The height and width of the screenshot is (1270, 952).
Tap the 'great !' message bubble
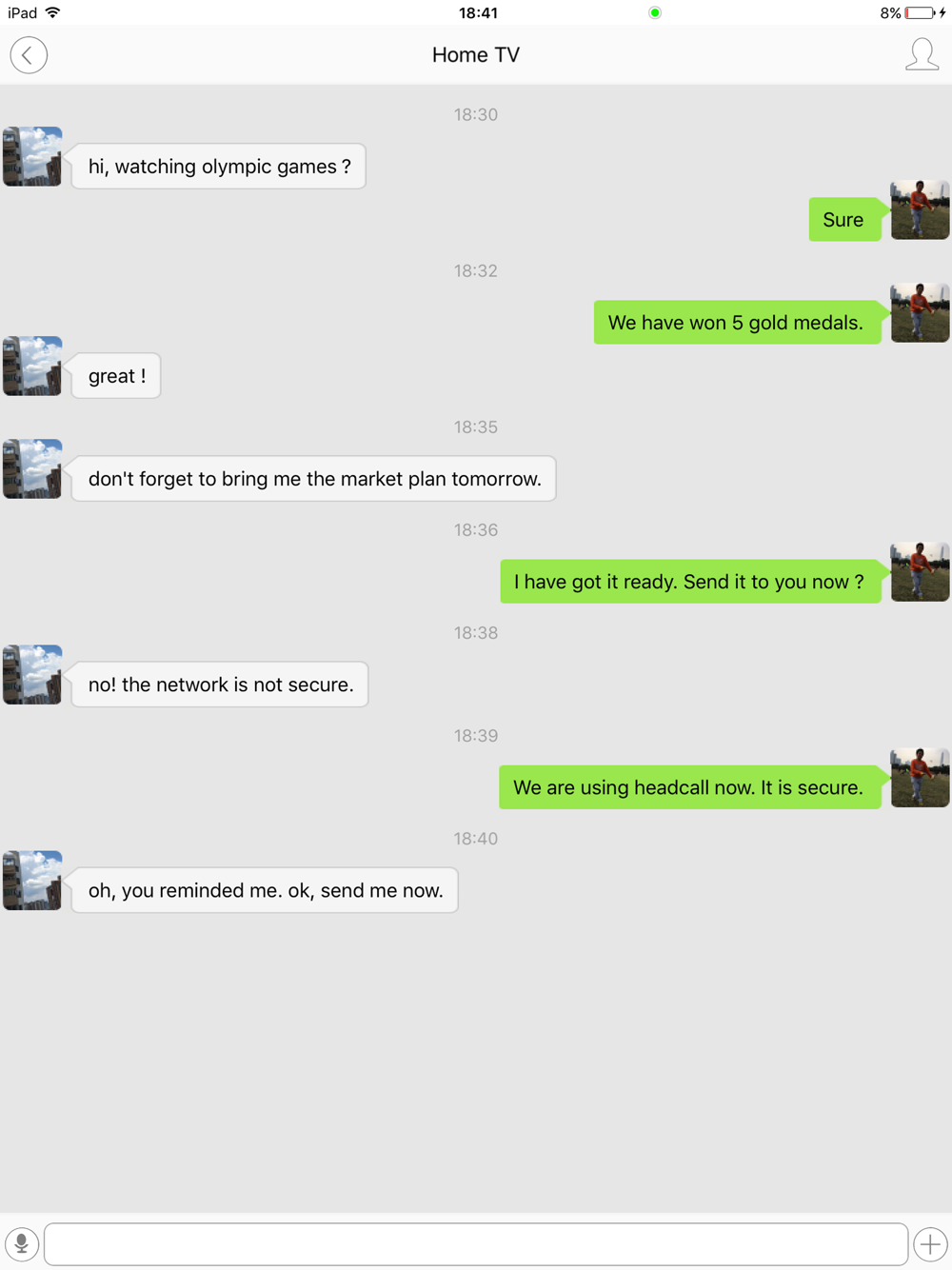pyautogui.click(x=116, y=376)
